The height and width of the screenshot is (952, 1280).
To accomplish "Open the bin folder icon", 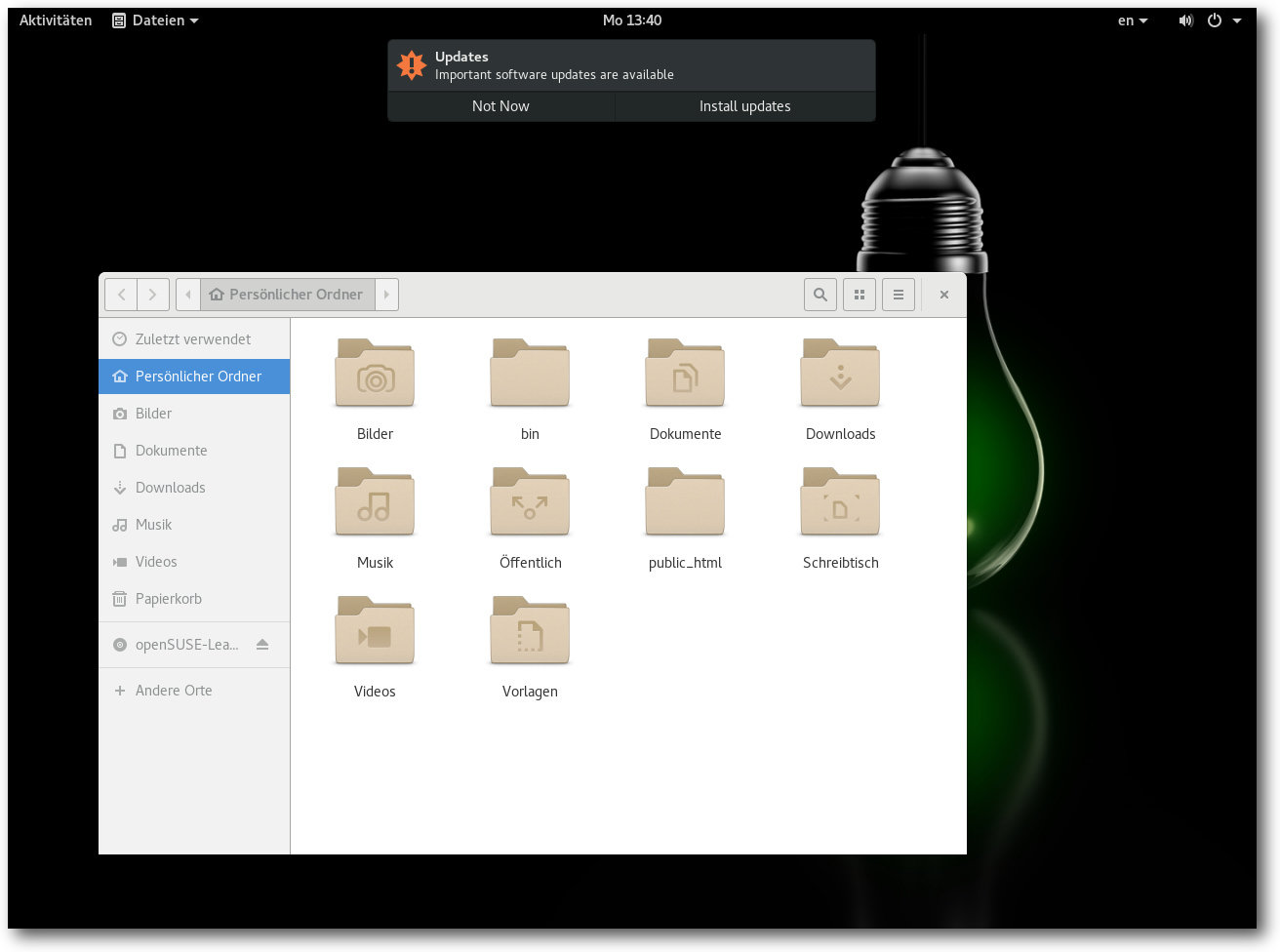I will click(x=530, y=373).
